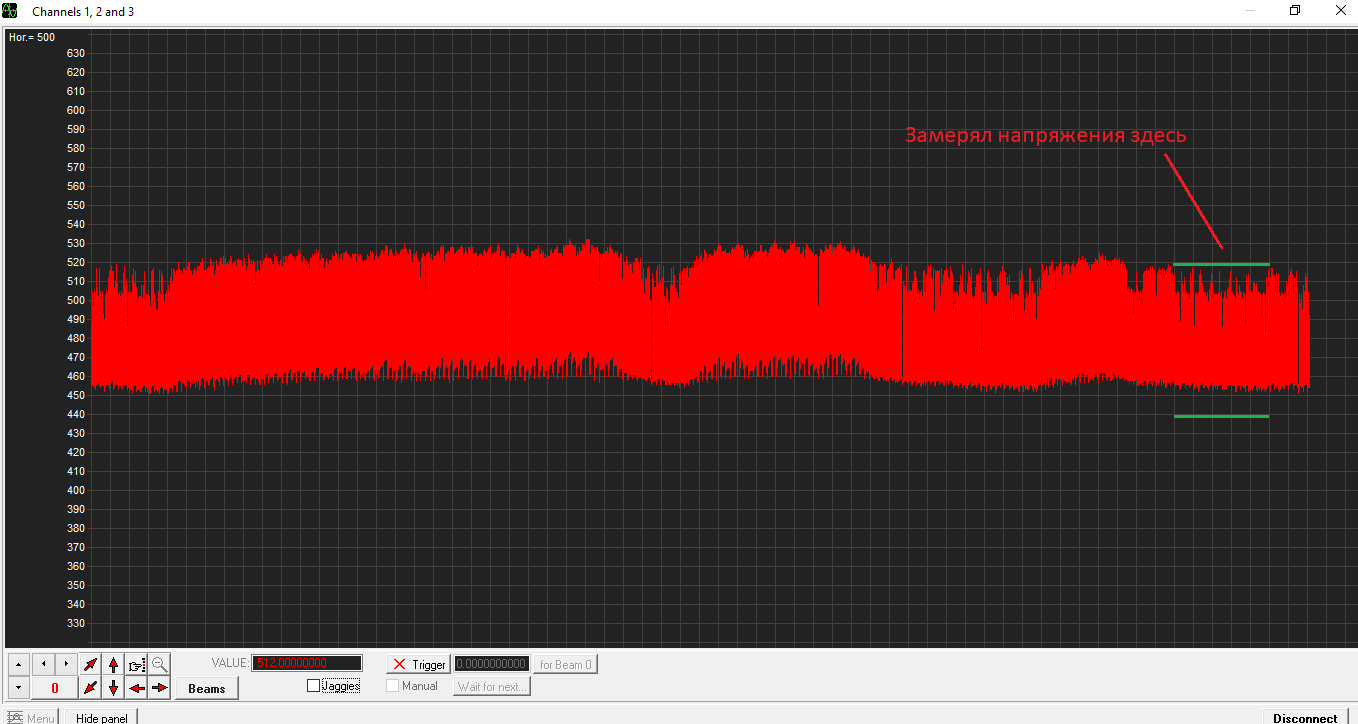This screenshot has height=724, width=1358.
Task: Click the red down arrow icon
Action: tap(114, 688)
